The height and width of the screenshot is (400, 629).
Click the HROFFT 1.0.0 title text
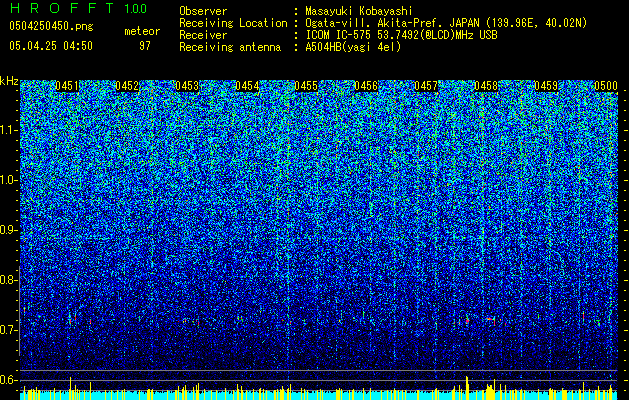pos(78,8)
